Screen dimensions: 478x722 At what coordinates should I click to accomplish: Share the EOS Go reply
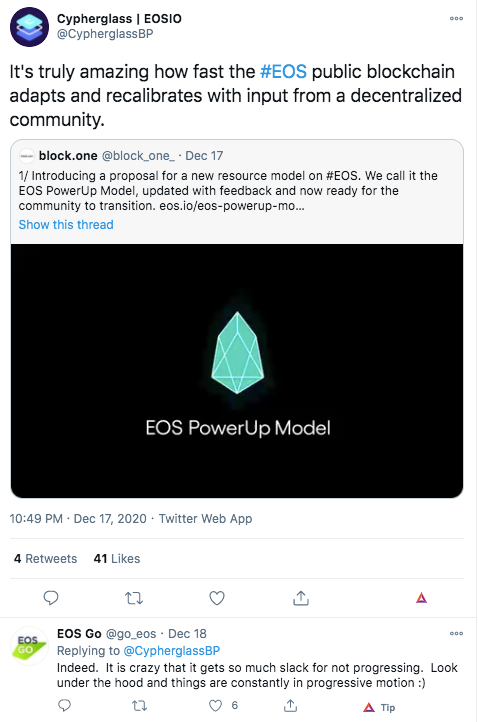click(x=290, y=705)
